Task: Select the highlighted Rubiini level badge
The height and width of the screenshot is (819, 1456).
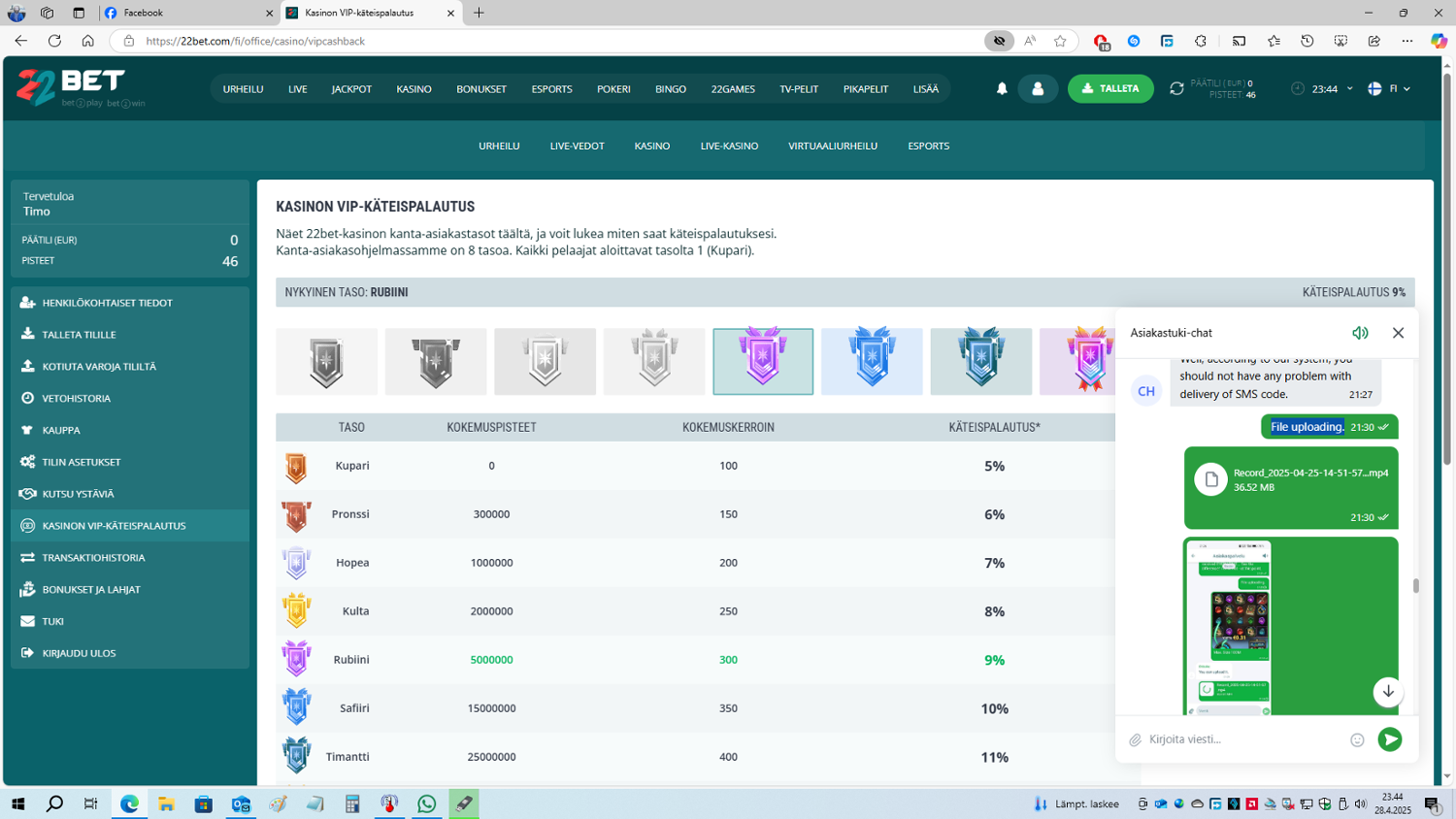Action: (763, 361)
